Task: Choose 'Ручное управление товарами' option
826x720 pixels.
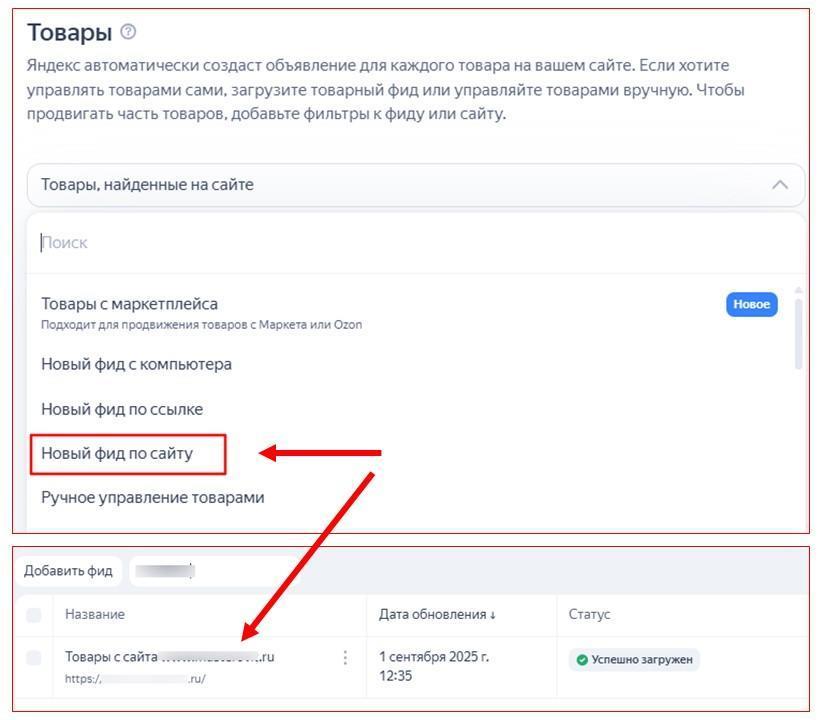Action: point(152,497)
